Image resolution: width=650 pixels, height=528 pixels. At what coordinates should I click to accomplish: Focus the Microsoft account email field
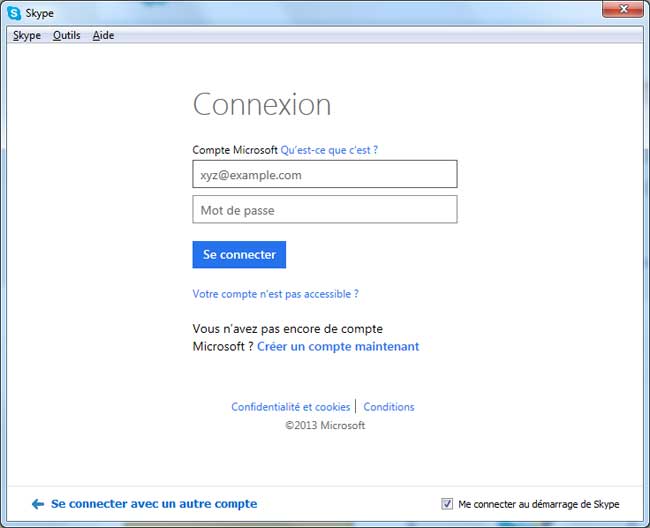click(x=325, y=174)
